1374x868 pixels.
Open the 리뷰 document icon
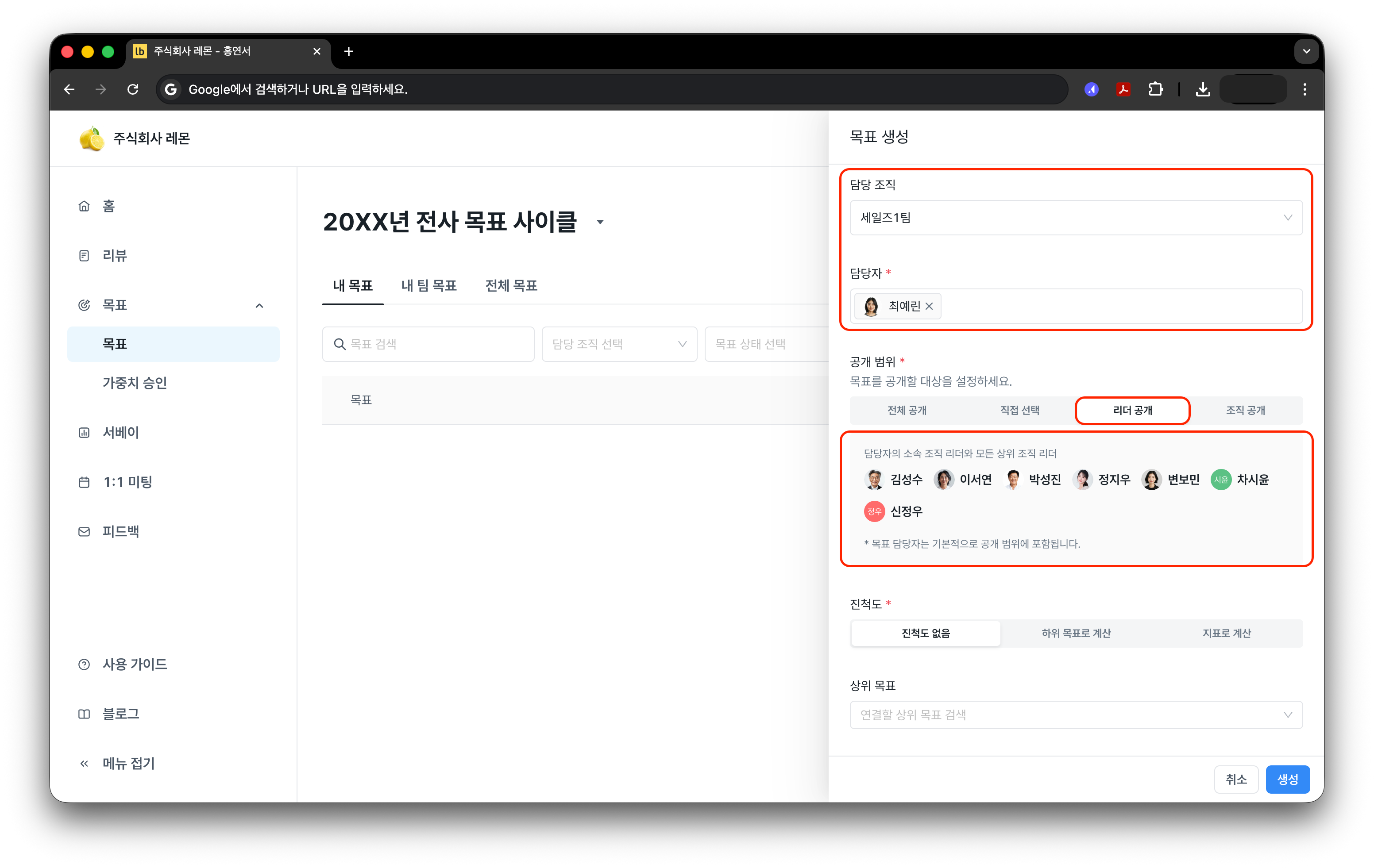pos(84,256)
